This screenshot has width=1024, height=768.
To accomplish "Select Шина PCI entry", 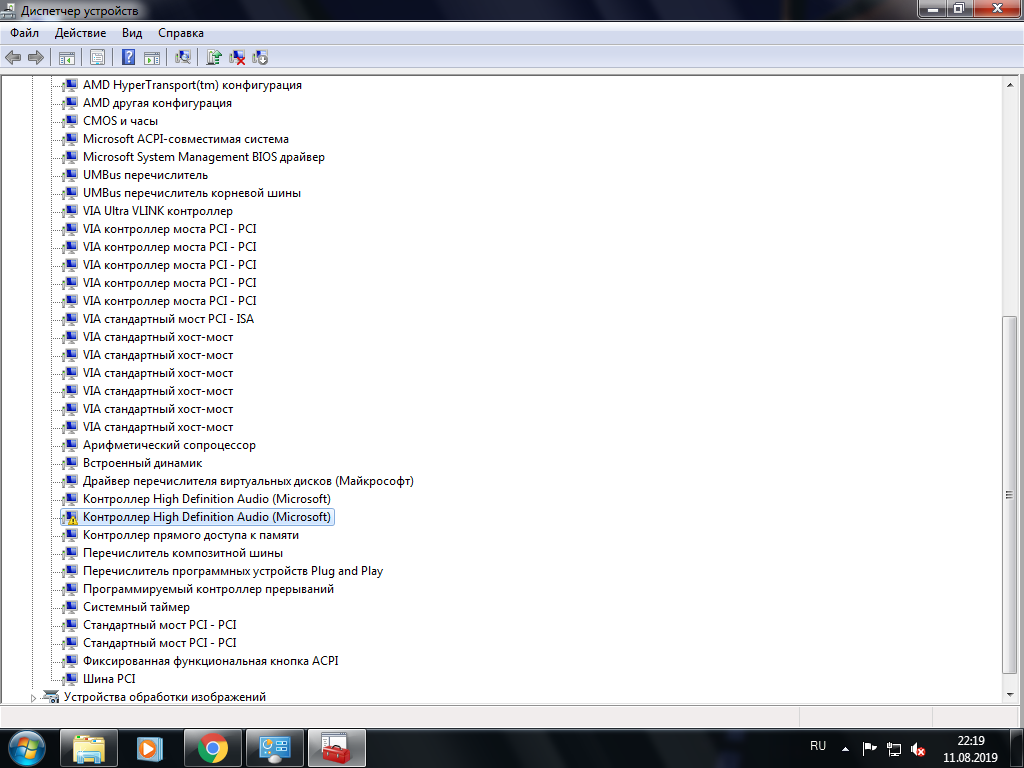I will (x=109, y=679).
